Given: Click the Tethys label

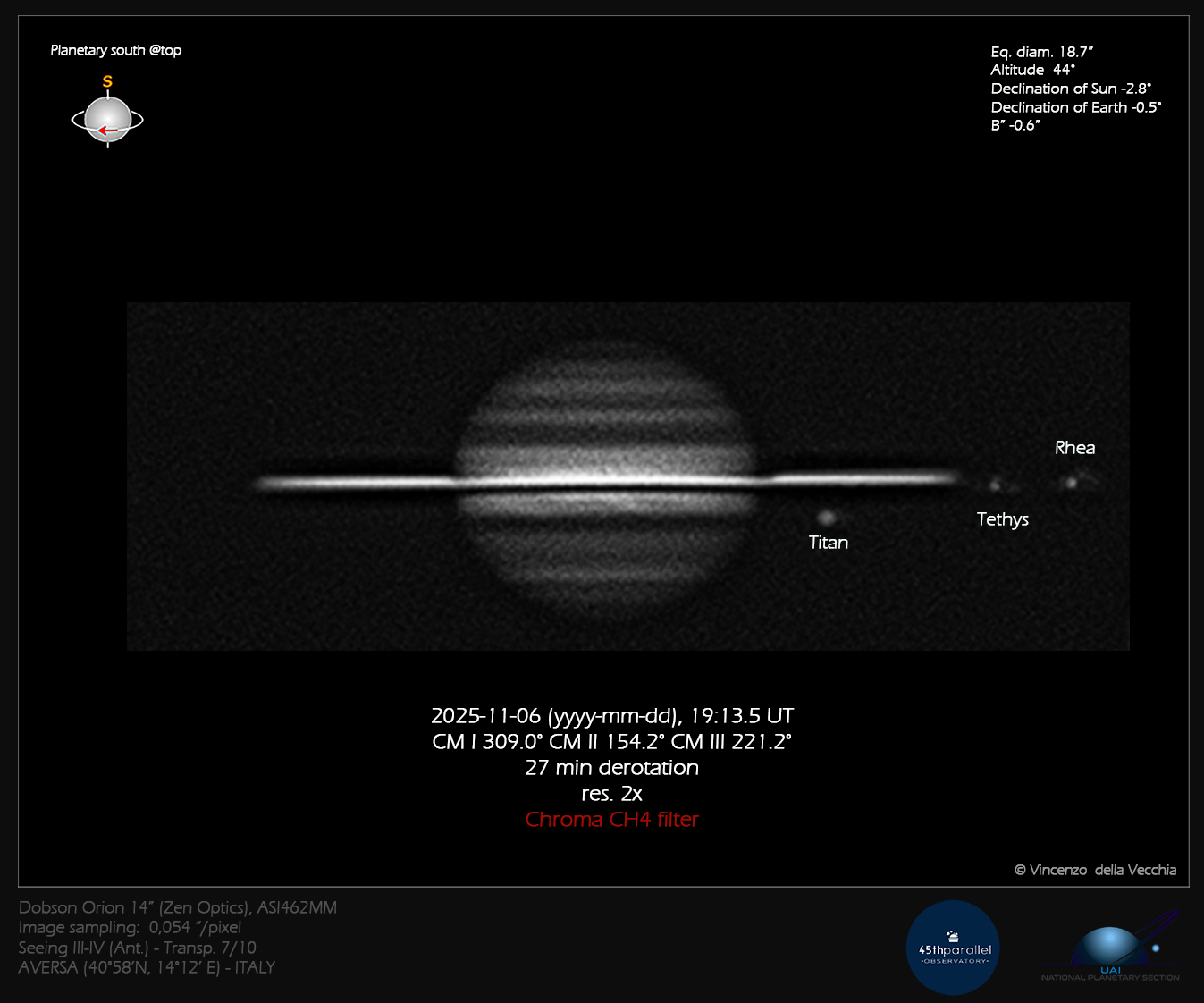Looking at the screenshot, I should click(x=1002, y=519).
